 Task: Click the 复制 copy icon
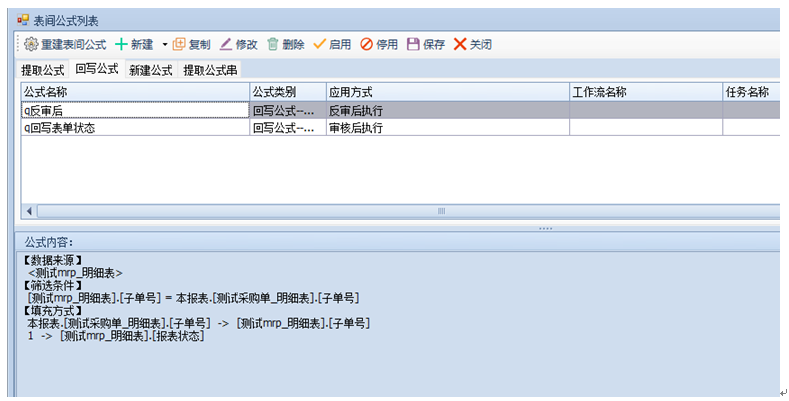point(180,45)
